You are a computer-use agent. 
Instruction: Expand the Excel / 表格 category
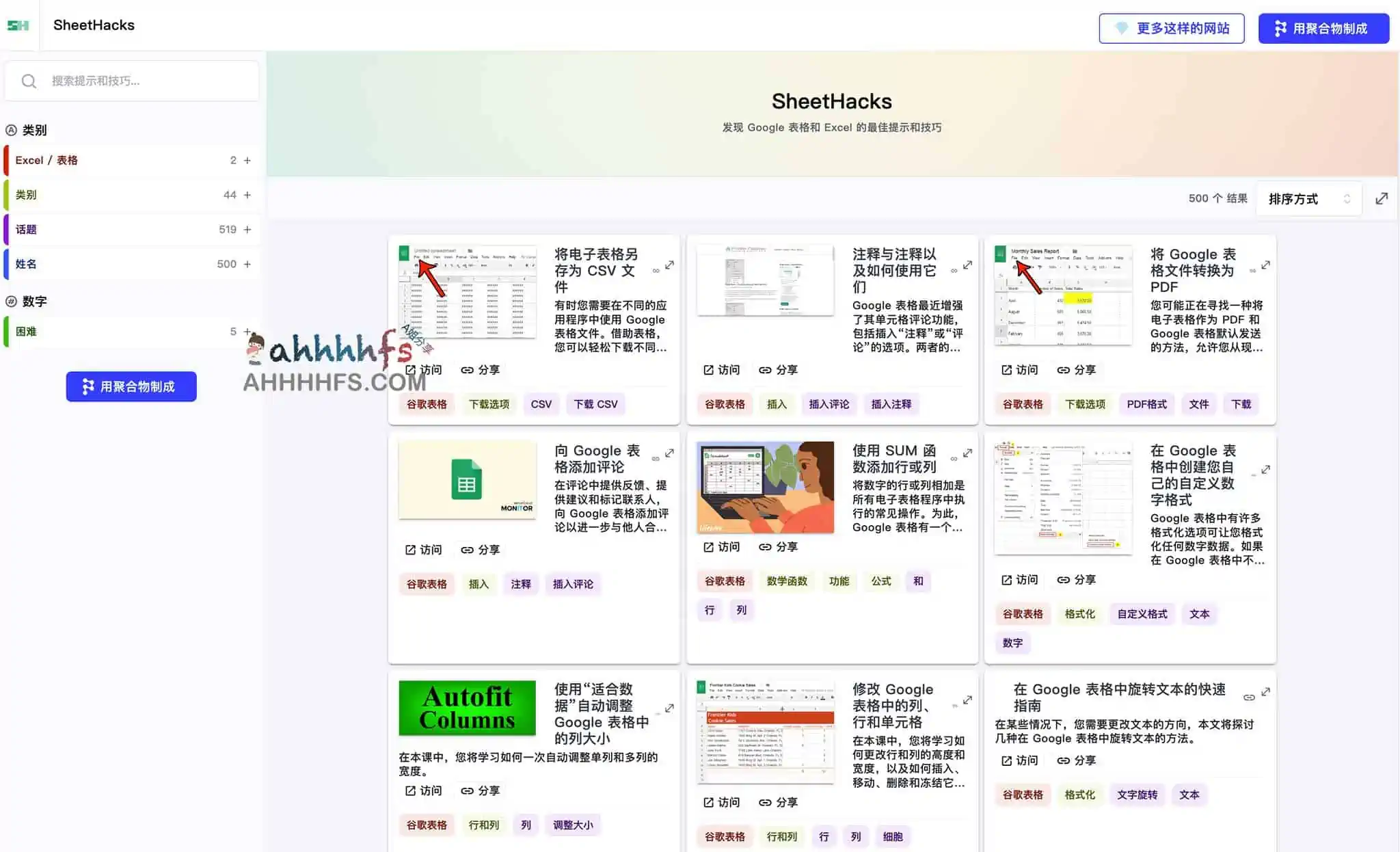[247, 160]
